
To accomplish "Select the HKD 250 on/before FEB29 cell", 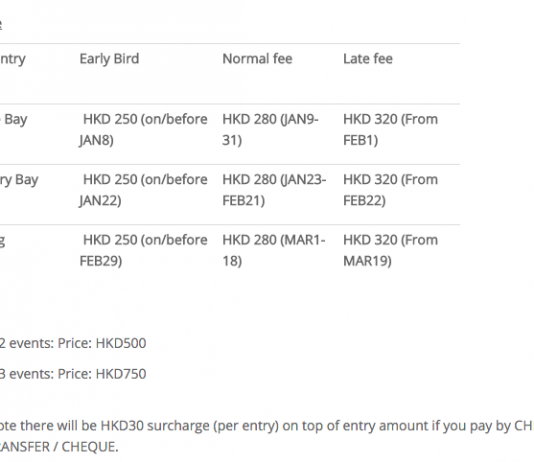I will click(x=143, y=251).
